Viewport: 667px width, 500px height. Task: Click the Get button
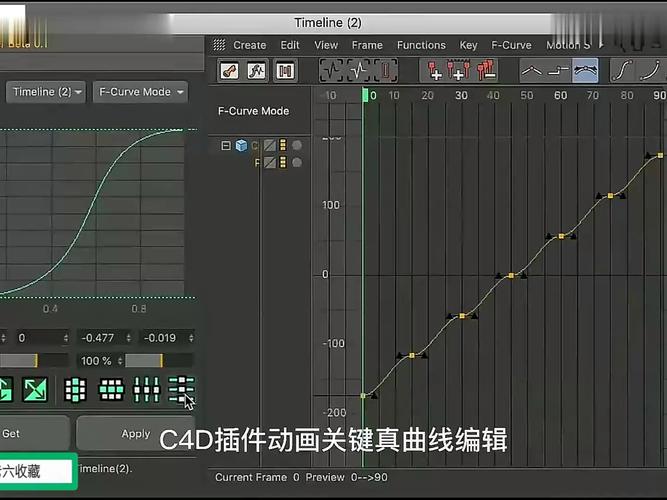34,434
